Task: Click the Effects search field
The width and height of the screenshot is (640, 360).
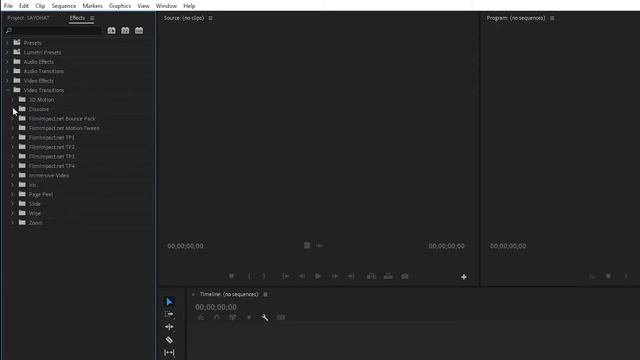Action: 53,31
